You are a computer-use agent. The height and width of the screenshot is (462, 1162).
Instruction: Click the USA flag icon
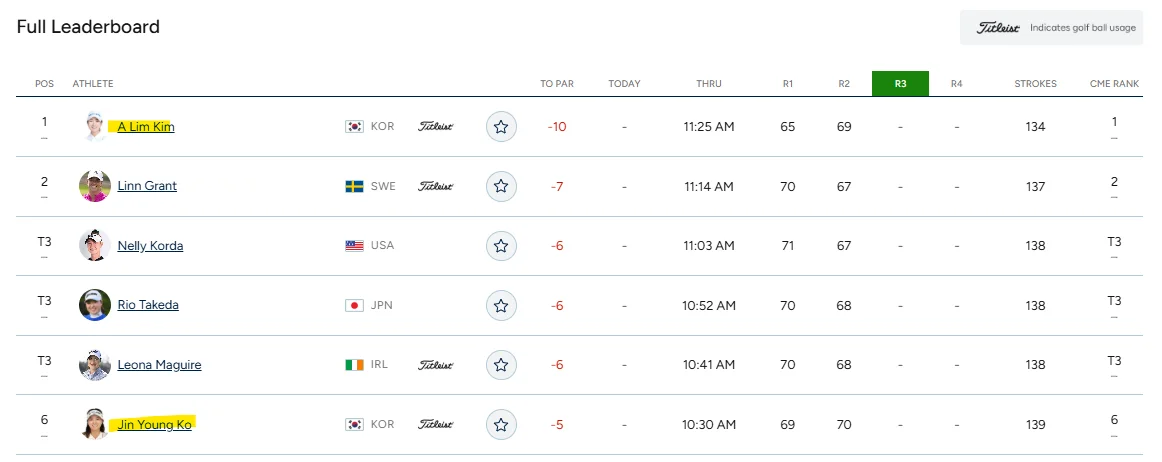click(354, 245)
